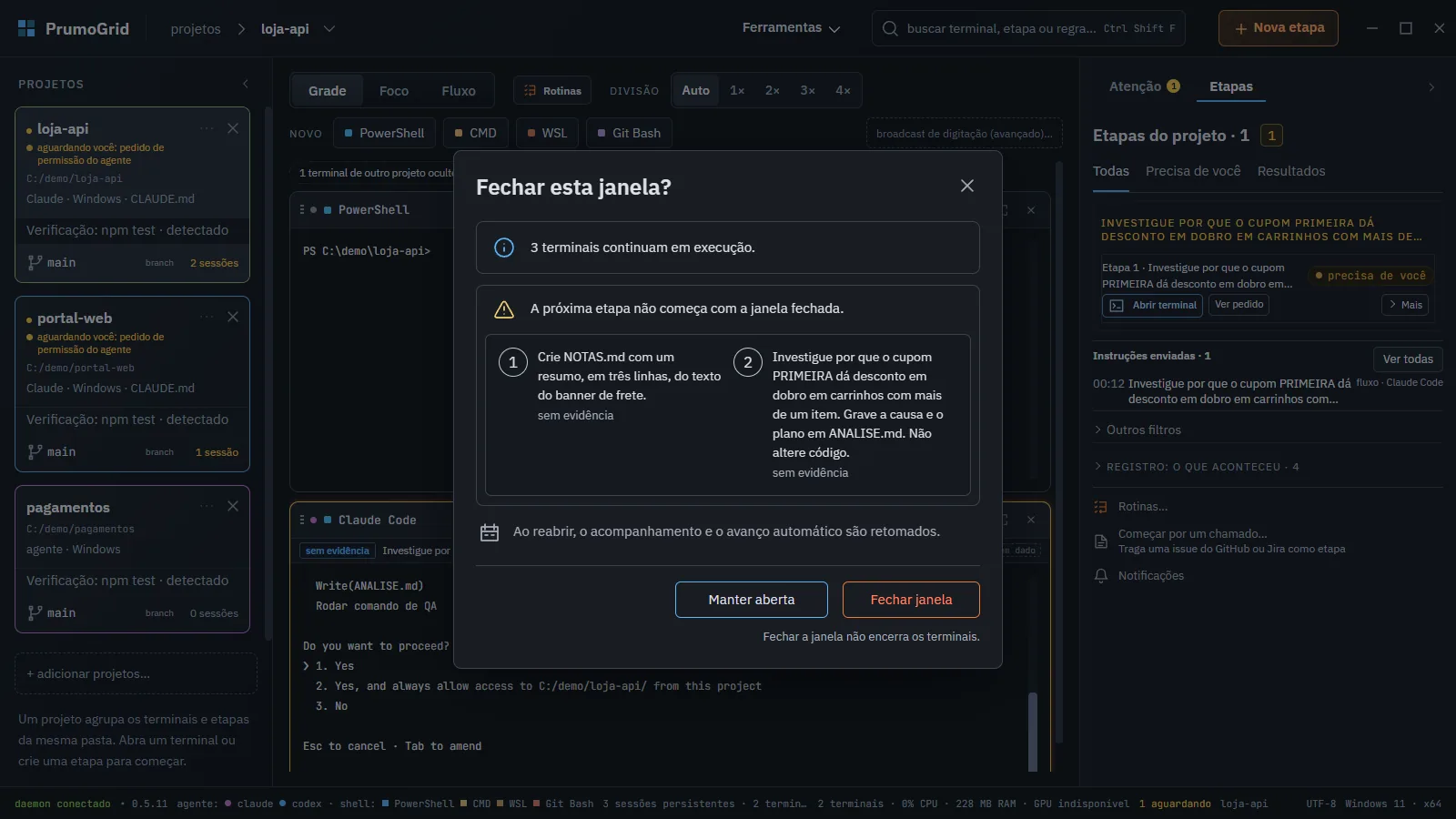The height and width of the screenshot is (819, 1456).
Task: Create a new WSL terminal
Action: (547, 133)
